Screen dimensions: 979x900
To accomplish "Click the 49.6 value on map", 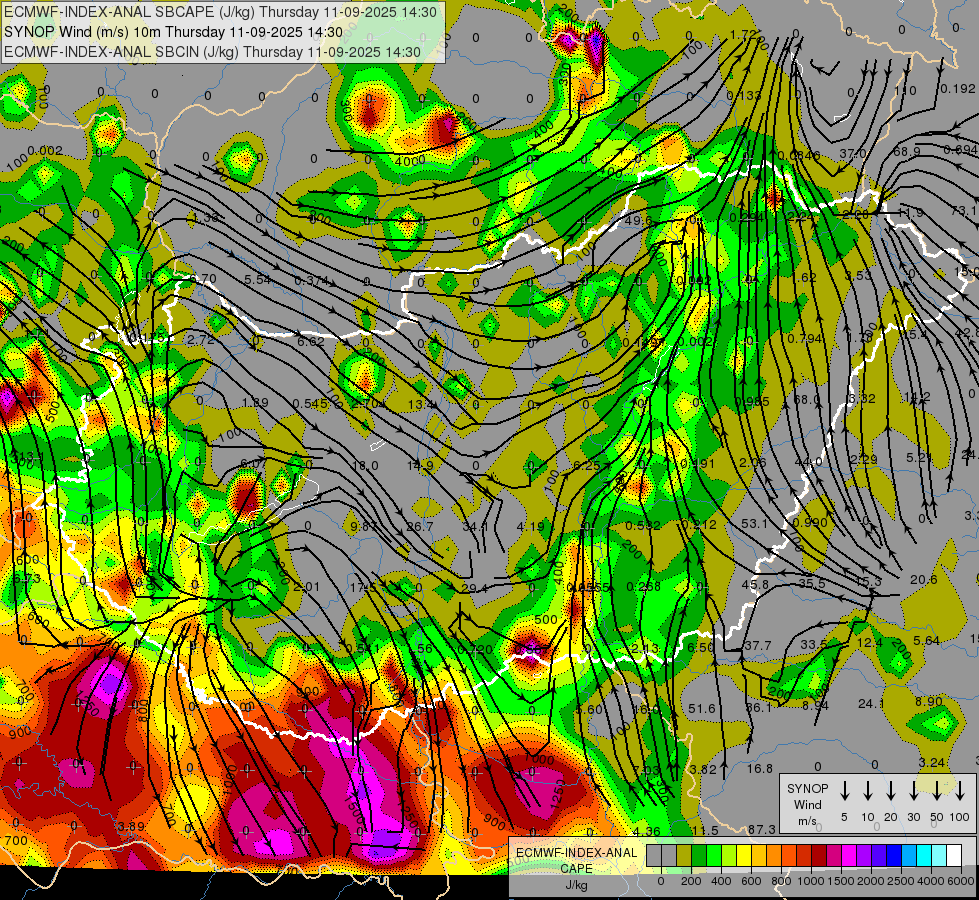I will pos(638,220).
